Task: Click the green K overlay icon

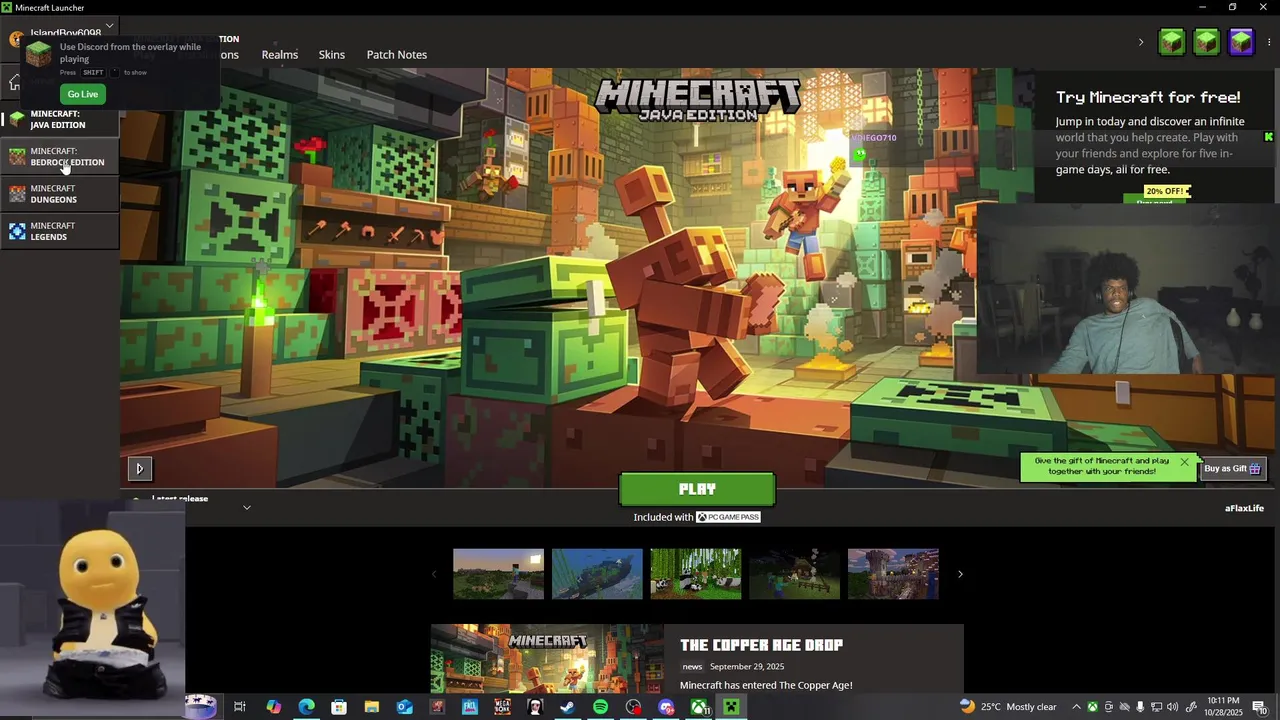Action: pos(1269,137)
